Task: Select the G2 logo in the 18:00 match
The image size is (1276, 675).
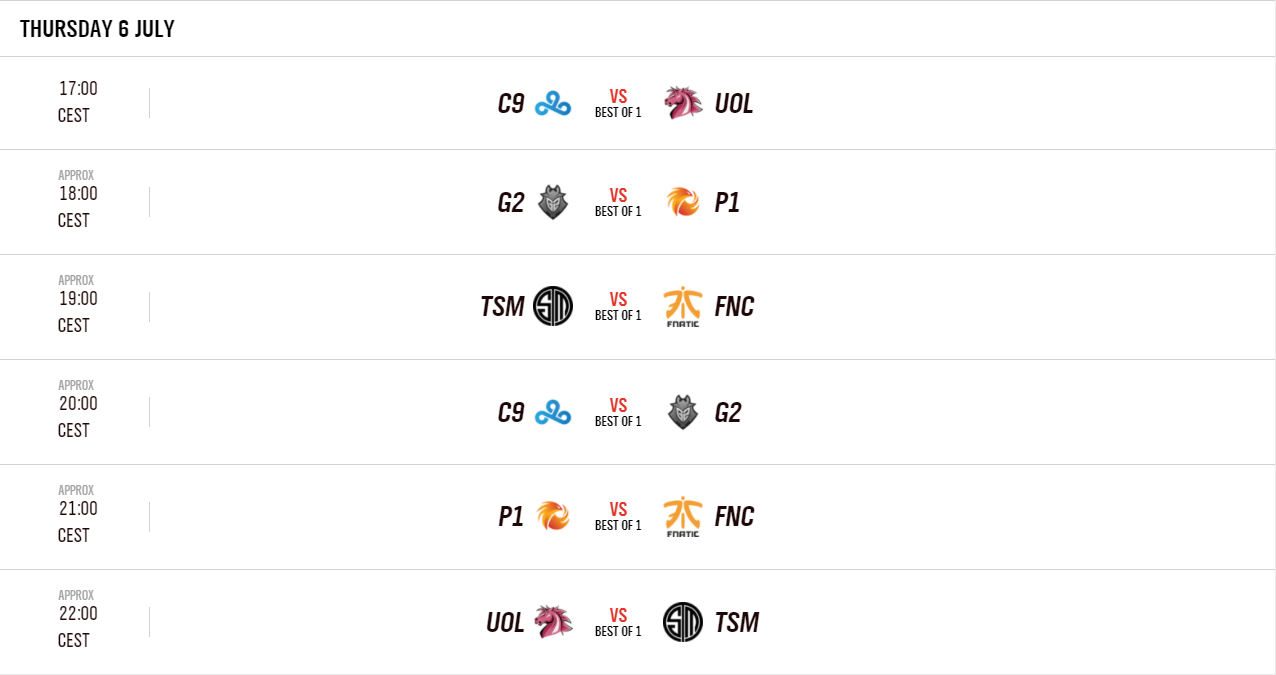Action: pos(552,203)
